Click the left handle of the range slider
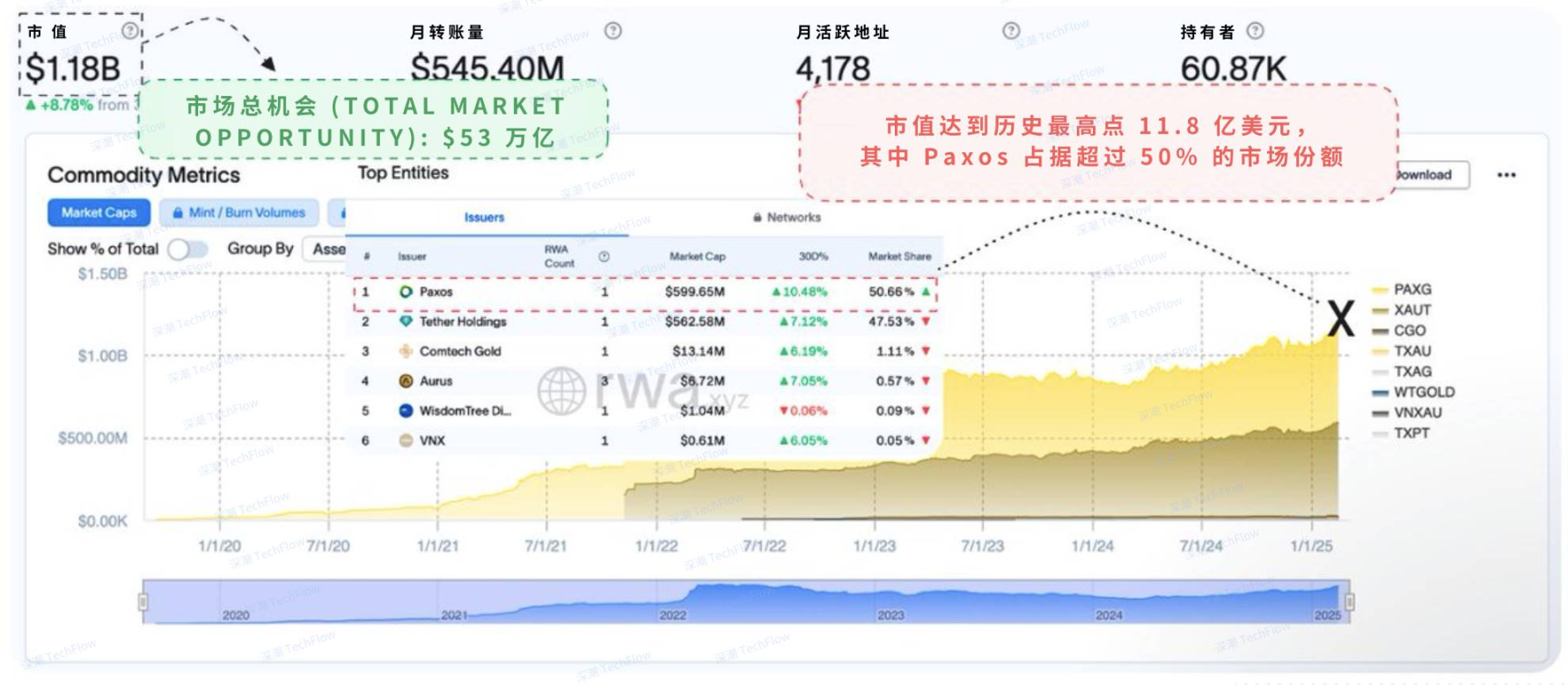Viewport: 1568px width, 685px height. click(143, 602)
